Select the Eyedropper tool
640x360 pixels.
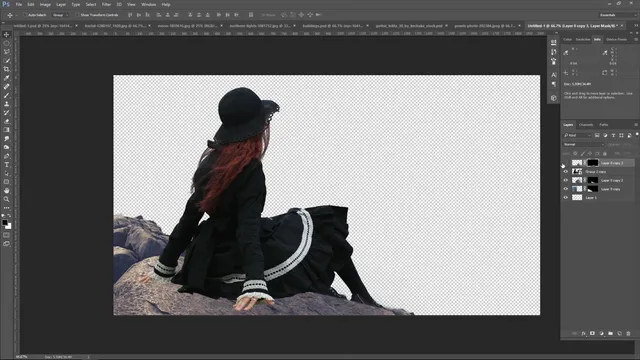(x=7, y=78)
